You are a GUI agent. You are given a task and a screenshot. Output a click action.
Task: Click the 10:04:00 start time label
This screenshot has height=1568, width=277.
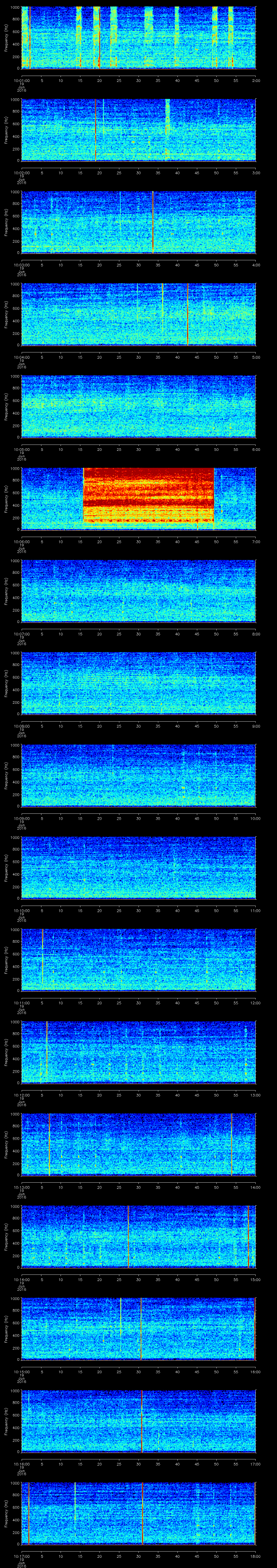21,357
